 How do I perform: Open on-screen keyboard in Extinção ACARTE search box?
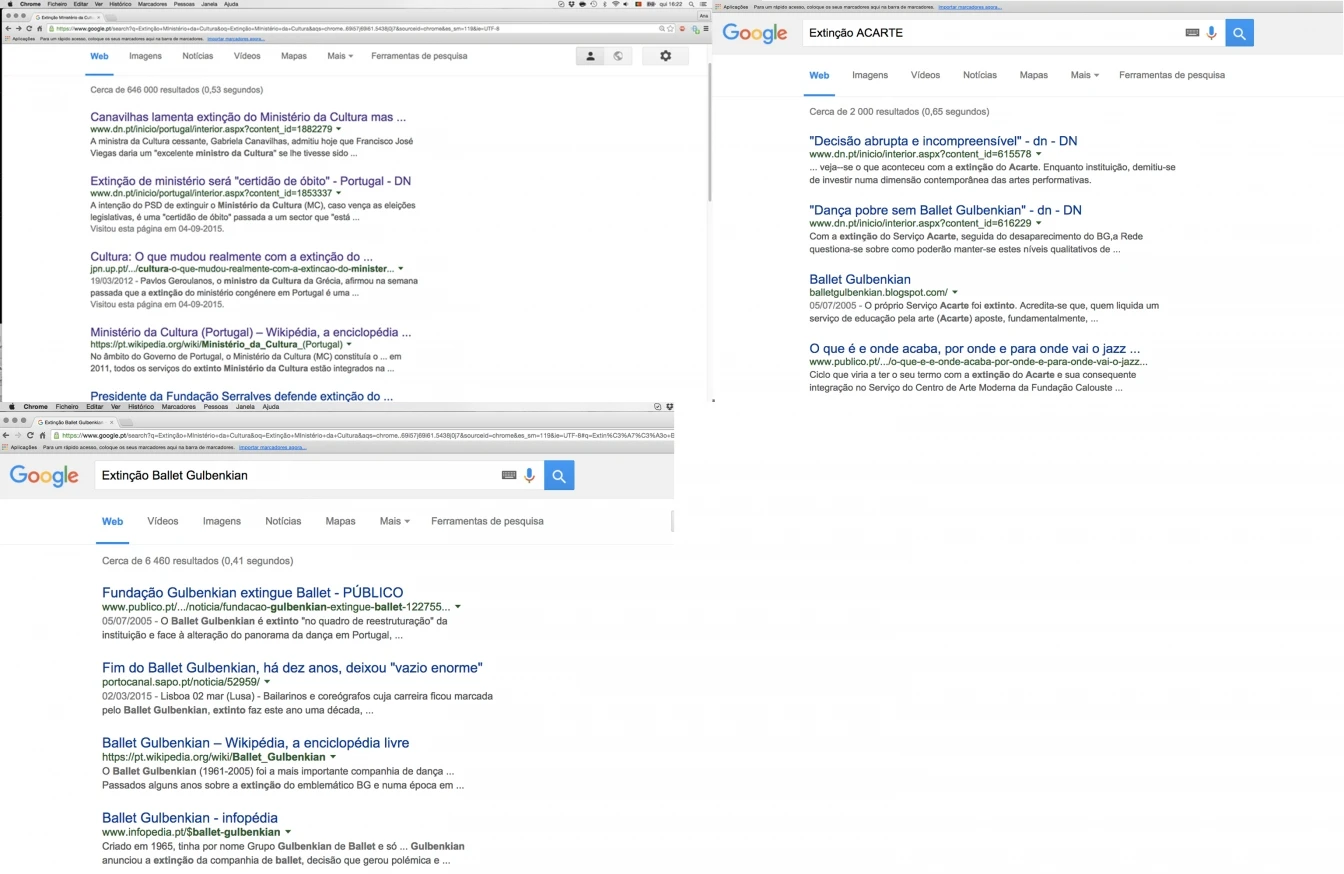1192,33
